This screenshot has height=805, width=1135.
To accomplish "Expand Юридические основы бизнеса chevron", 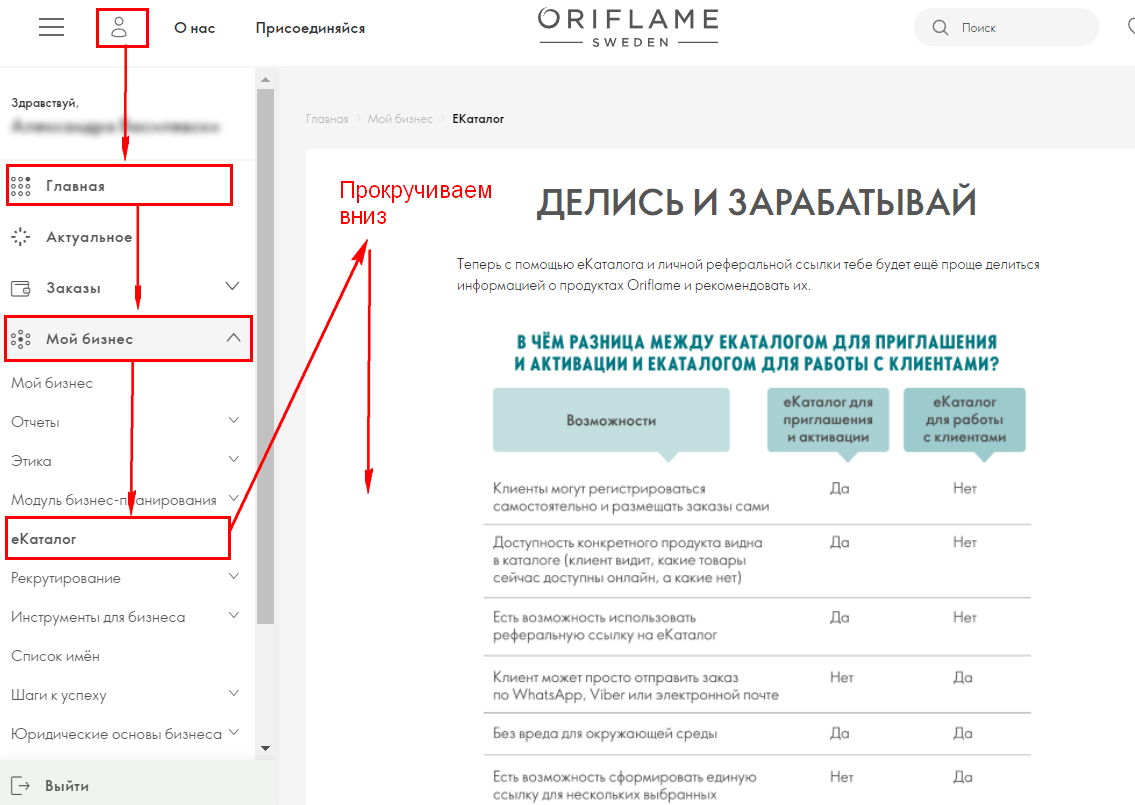I will point(234,733).
